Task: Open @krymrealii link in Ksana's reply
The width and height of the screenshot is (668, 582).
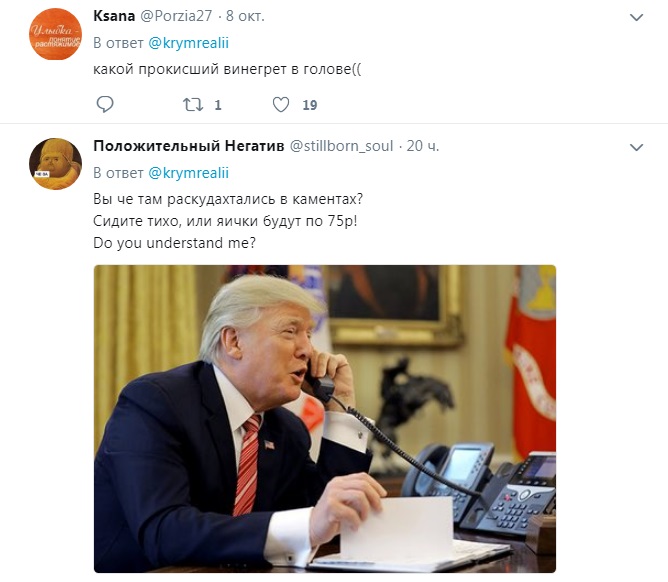Action: point(188,43)
